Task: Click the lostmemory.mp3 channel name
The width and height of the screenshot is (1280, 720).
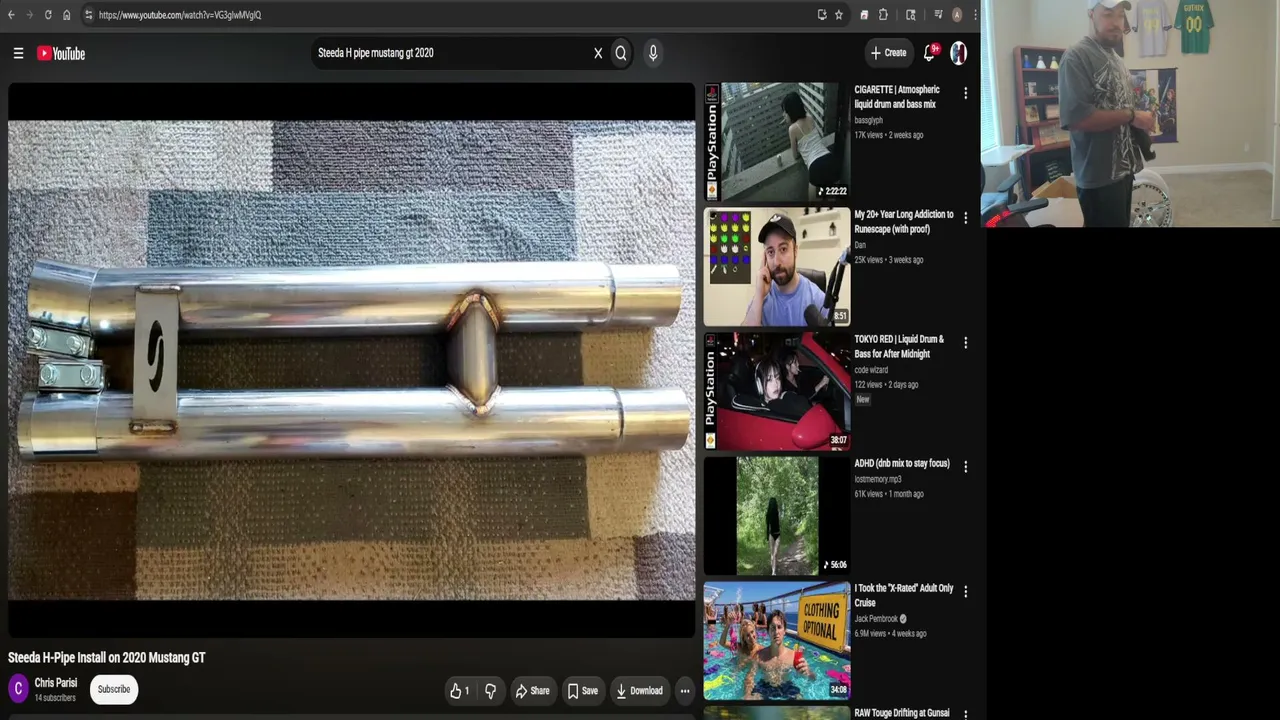Action: click(x=877, y=479)
